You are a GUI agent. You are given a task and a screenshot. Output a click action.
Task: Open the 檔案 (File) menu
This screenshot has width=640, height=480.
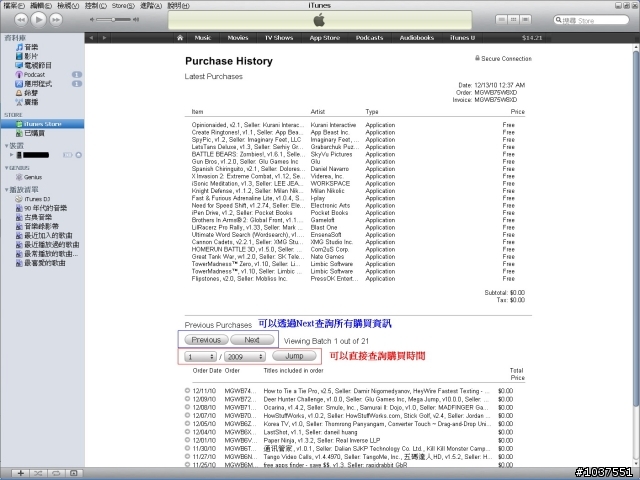pyautogui.click(x=14, y=6)
